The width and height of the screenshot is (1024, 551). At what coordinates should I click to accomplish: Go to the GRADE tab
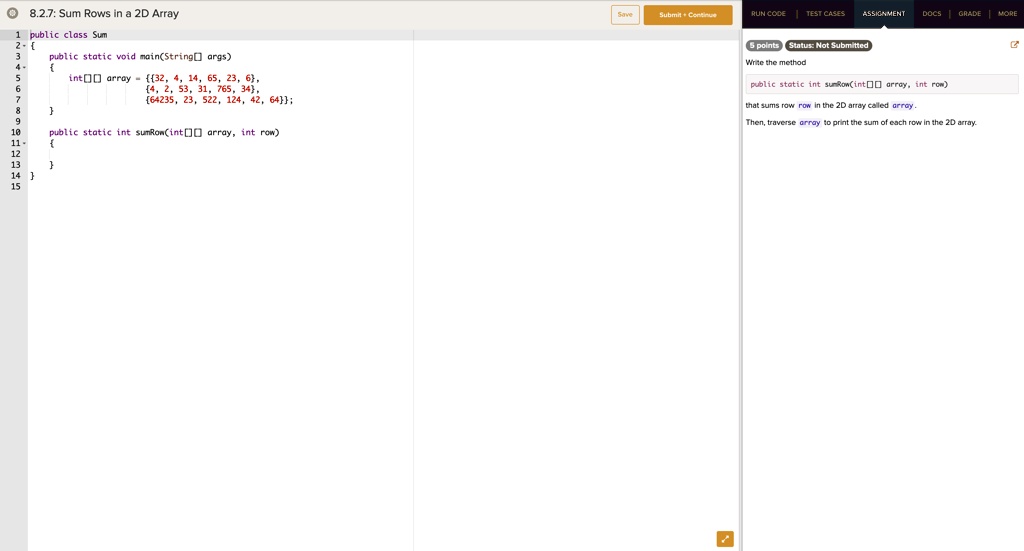pos(969,14)
